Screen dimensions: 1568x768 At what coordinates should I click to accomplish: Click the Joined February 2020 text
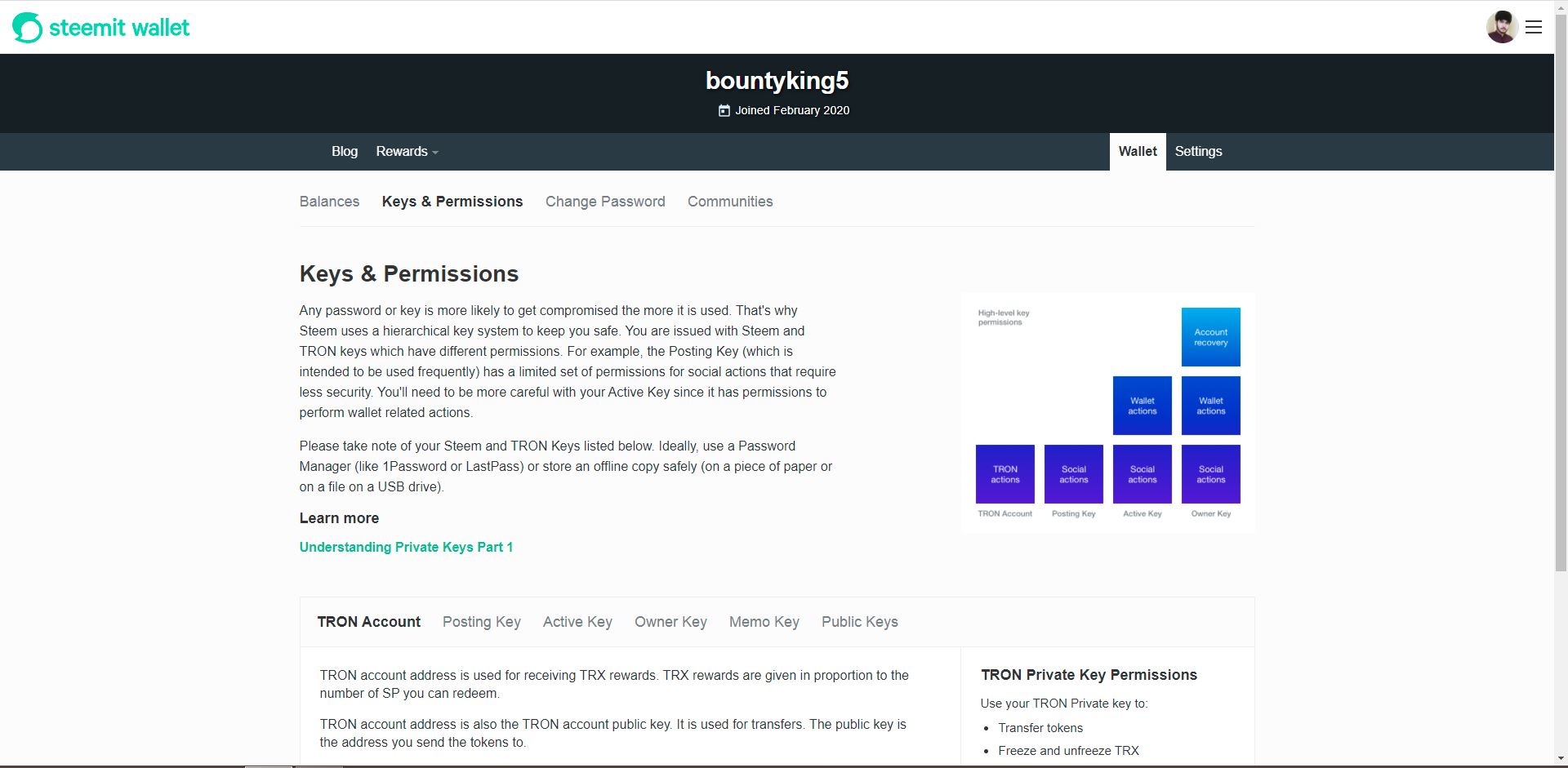(x=792, y=110)
